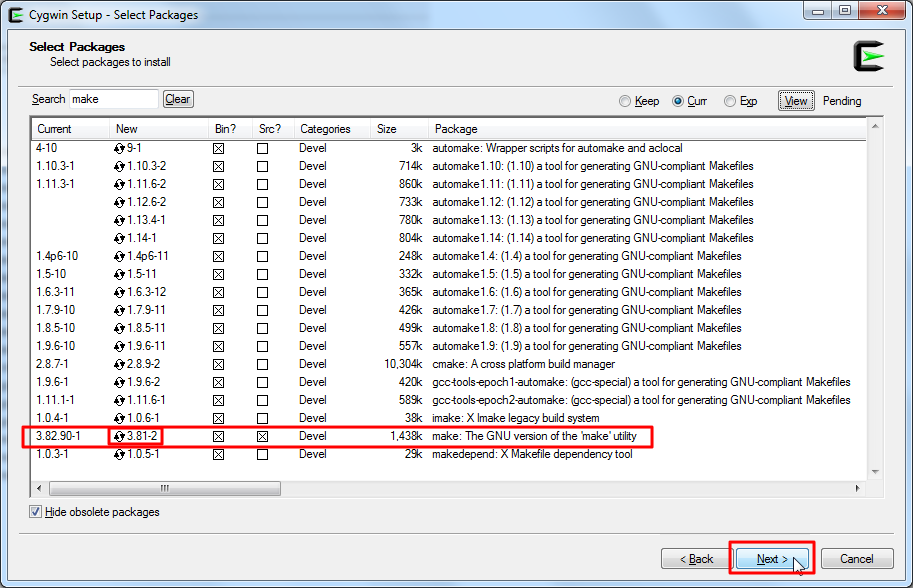Toggle Src checkbox for cmake package

click(263, 364)
